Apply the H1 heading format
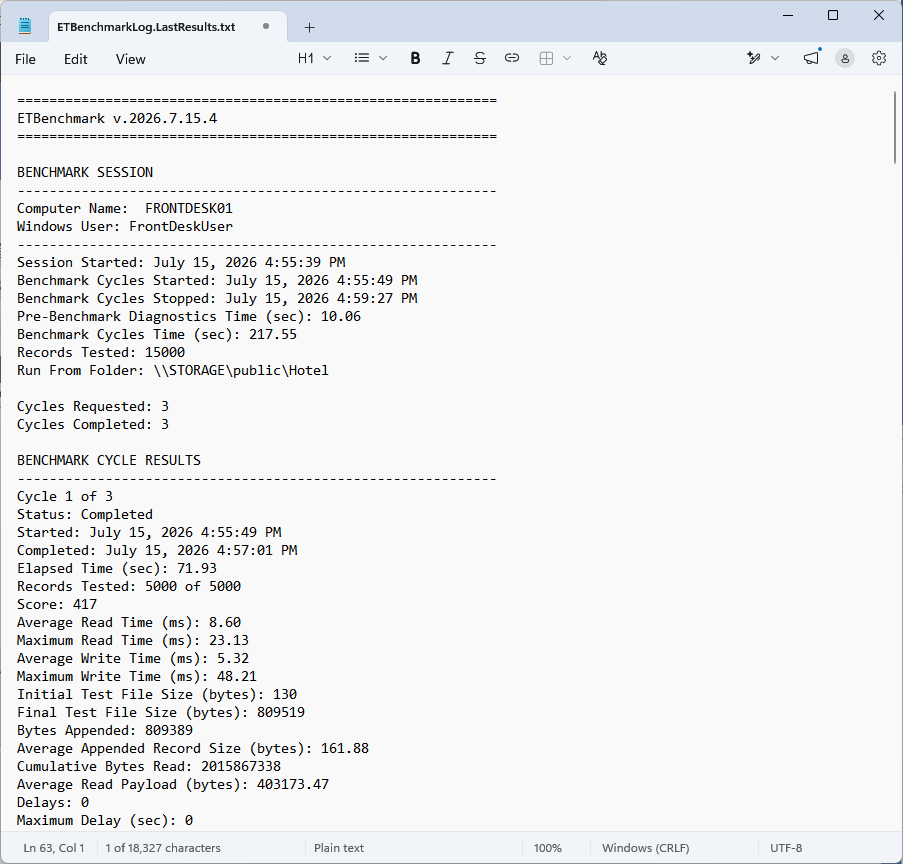Viewport: 903px width, 864px height. point(306,58)
